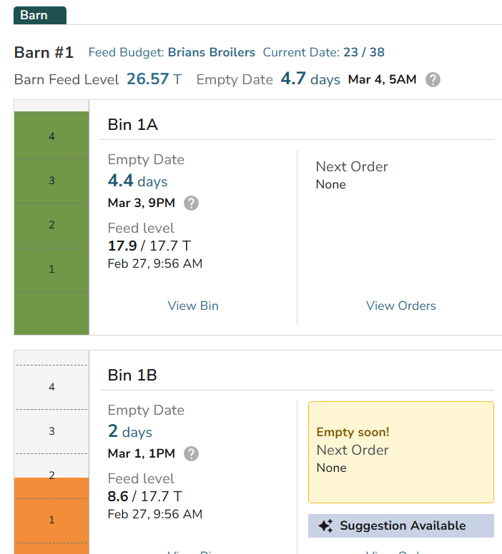
Task: Click Current Date 23 / 38 value
Action: click(x=364, y=52)
